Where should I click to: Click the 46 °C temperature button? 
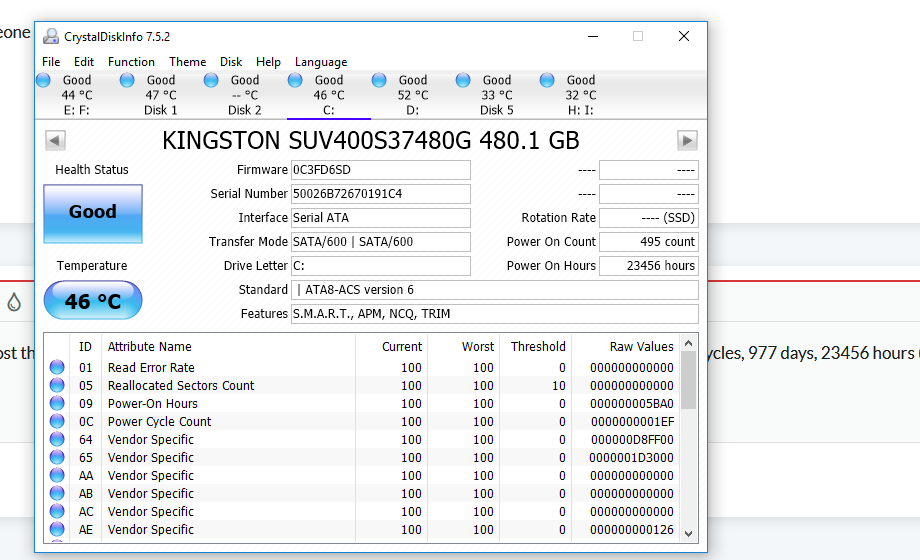(93, 301)
